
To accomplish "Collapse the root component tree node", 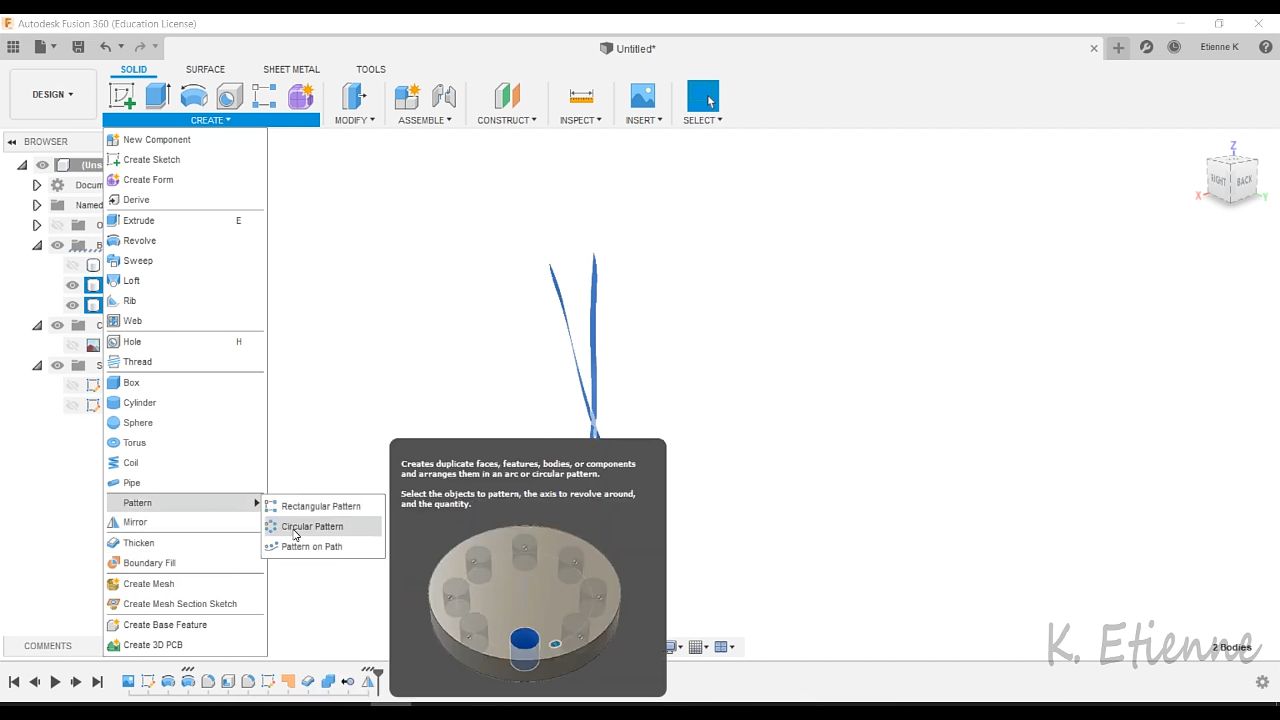I will 22,165.
